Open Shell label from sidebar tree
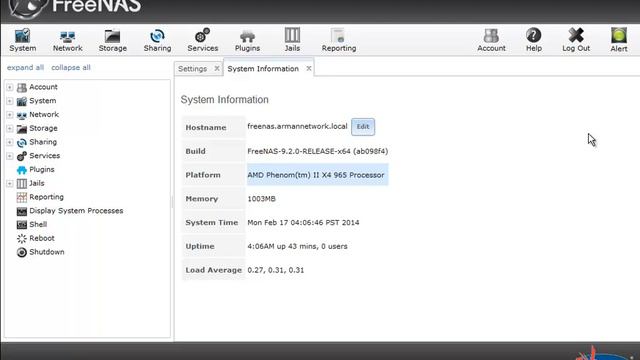Screen dimensions: 640x360 tap(38, 224)
